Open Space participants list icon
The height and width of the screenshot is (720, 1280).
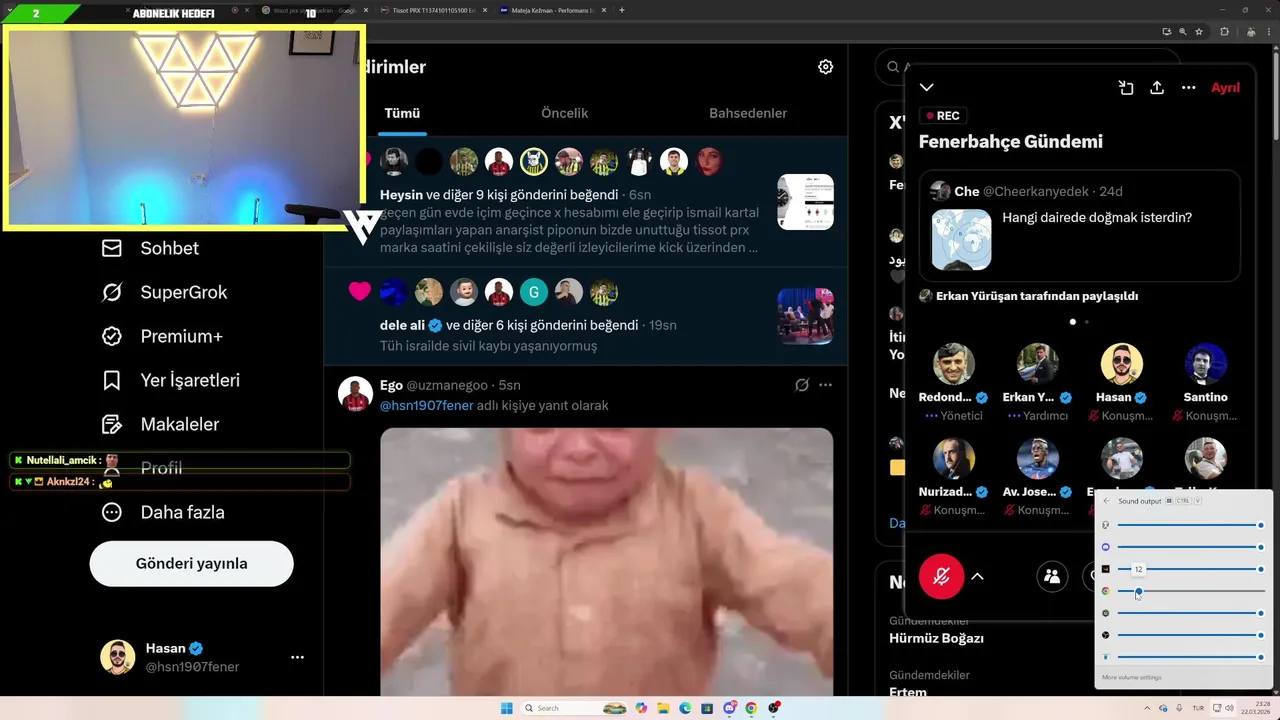click(x=1052, y=576)
